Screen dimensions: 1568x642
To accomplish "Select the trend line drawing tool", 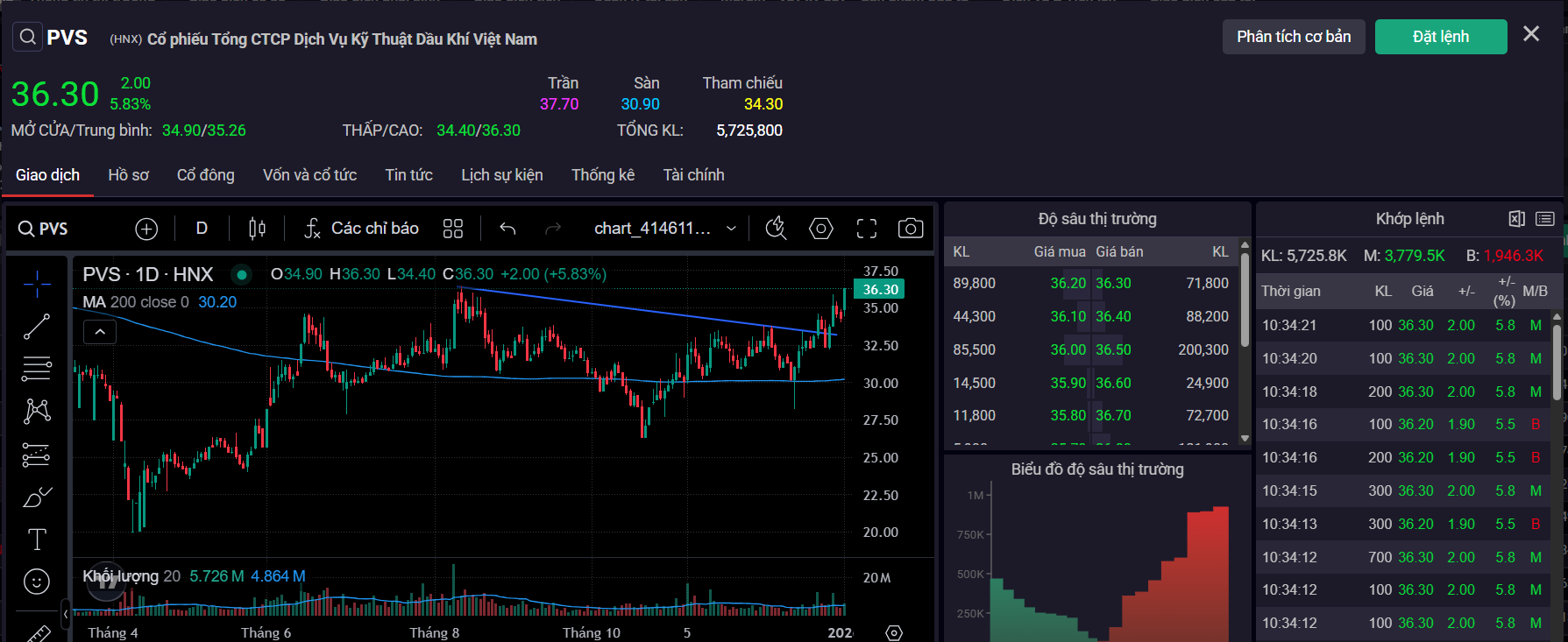I will tap(37, 327).
